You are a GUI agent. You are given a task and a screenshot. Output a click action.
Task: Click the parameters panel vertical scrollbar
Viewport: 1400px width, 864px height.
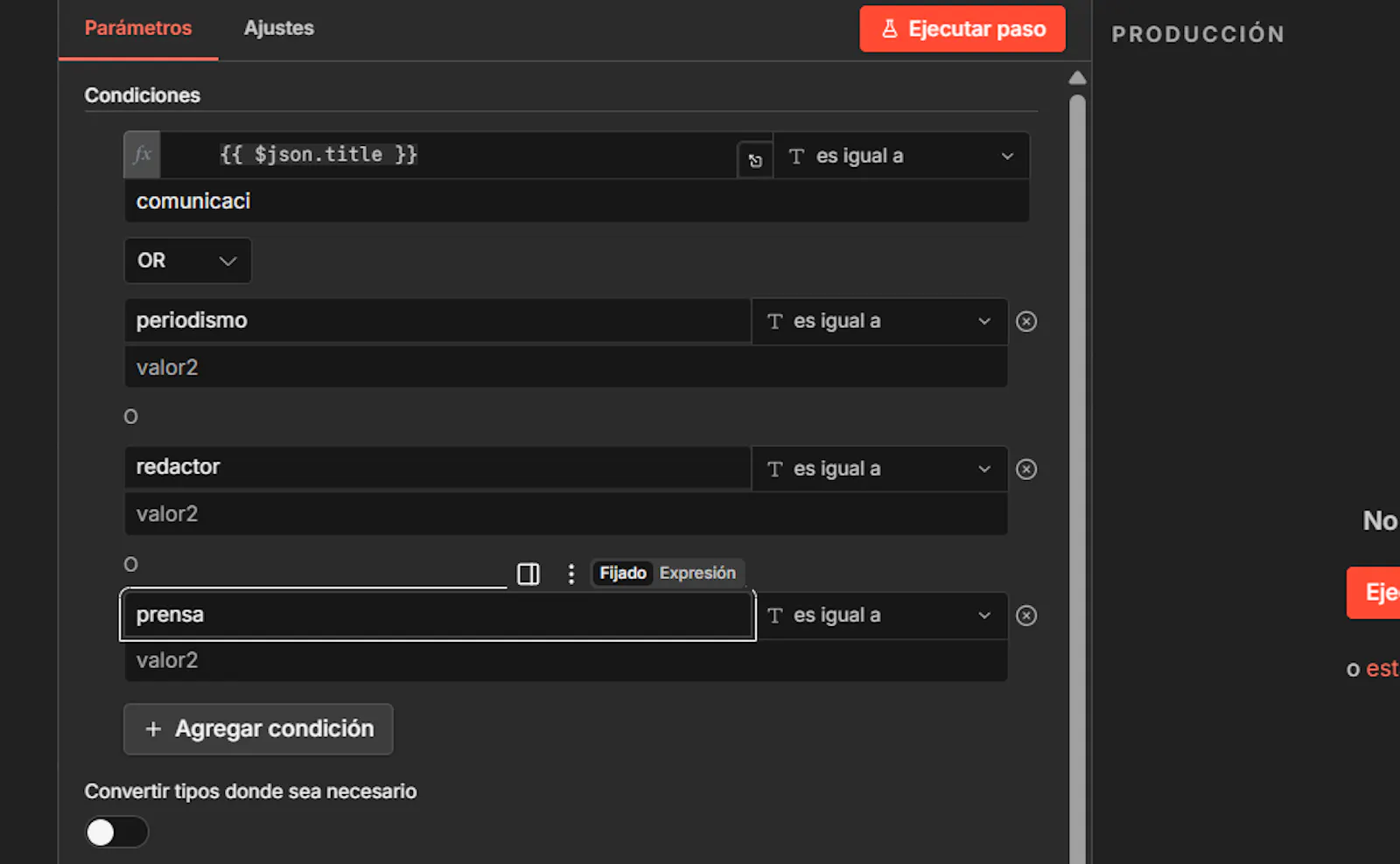(1078, 477)
